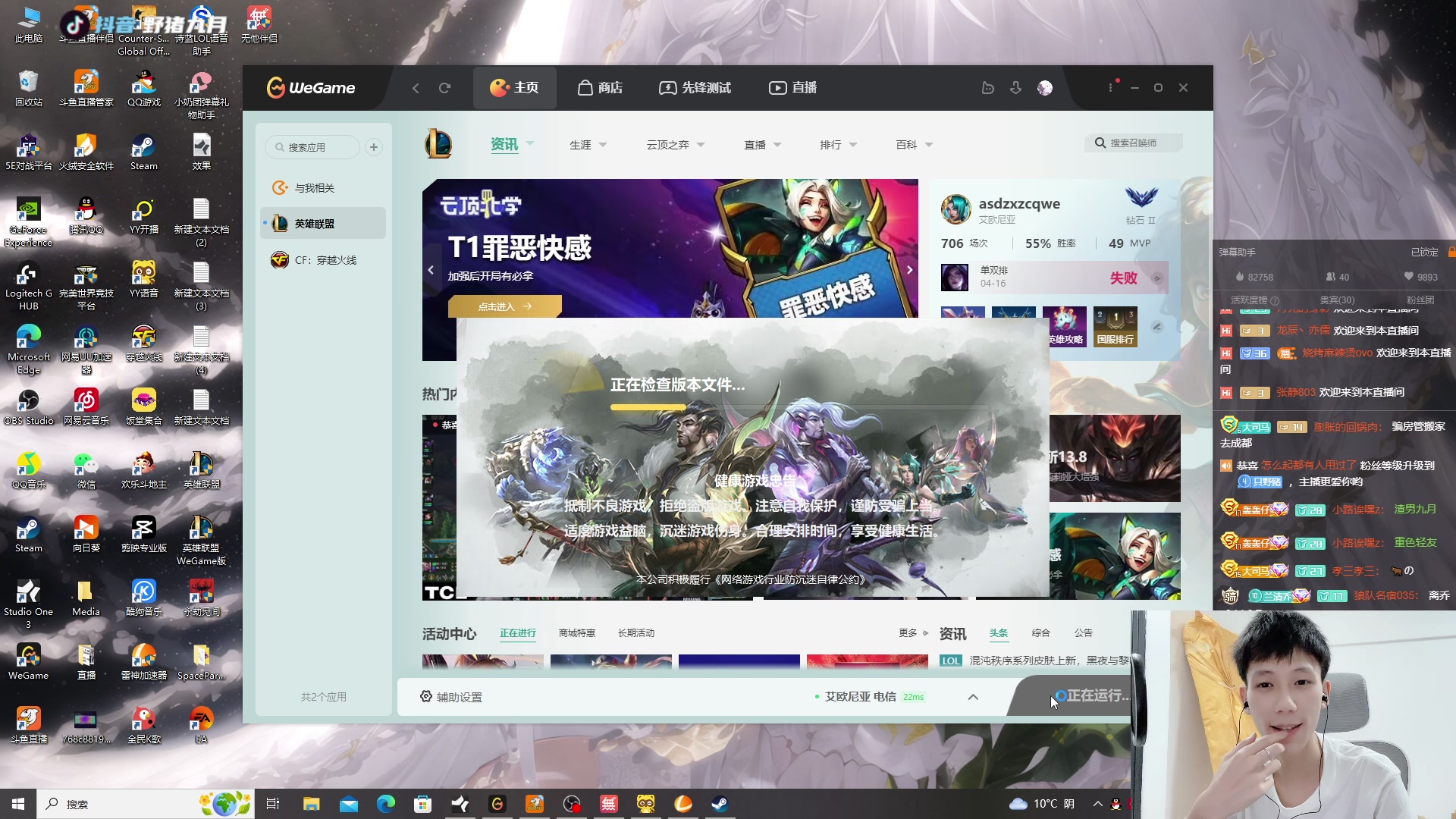The image size is (1456, 819).
Task: Expand the 生涯 dropdown menu
Action: coord(588,145)
